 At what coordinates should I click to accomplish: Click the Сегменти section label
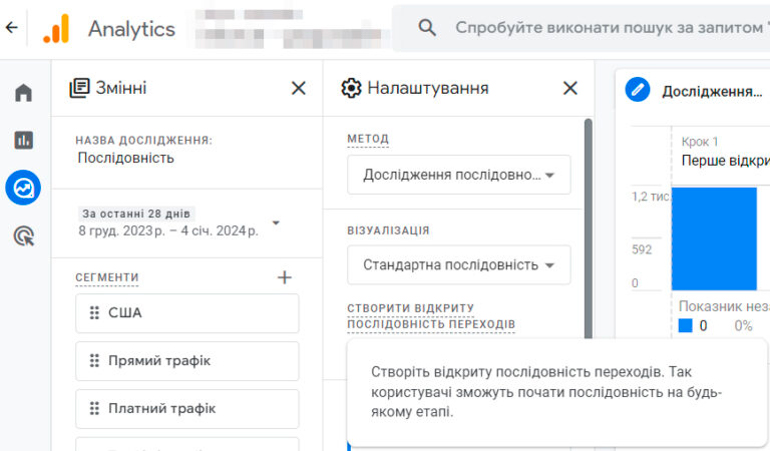107,278
